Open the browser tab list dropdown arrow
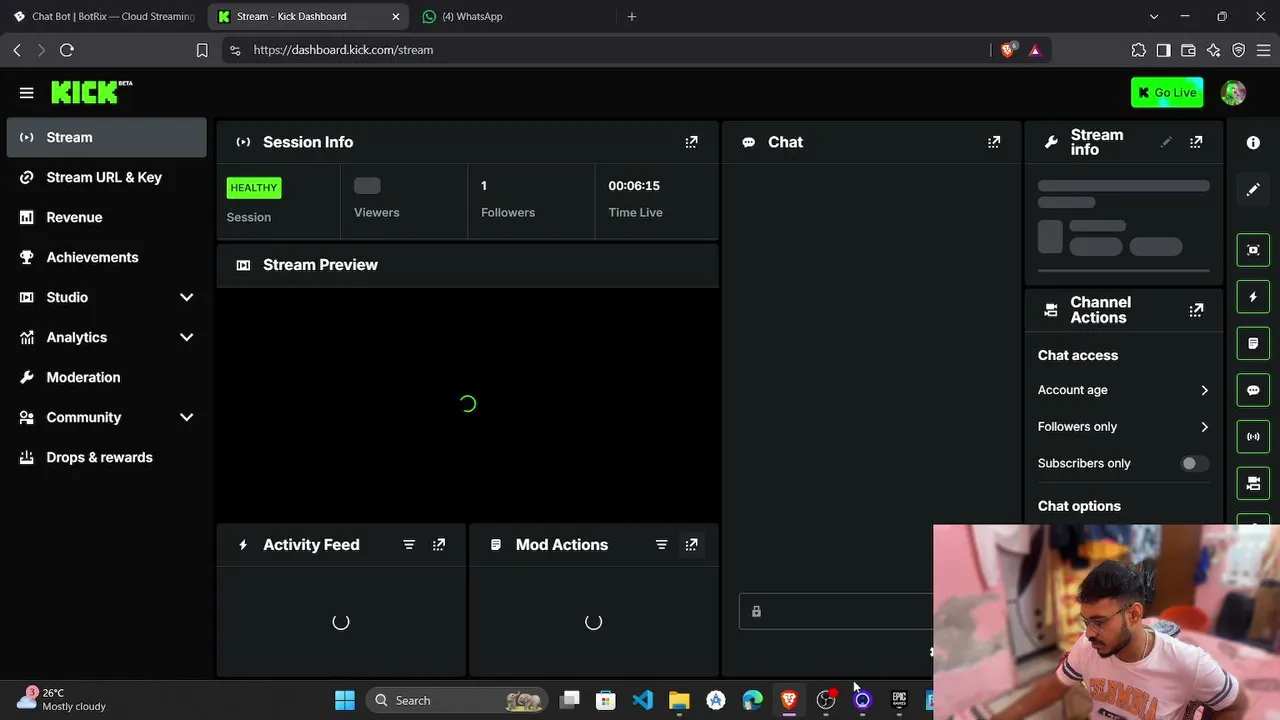Image resolution: width=1280 pixels, height=720 pixels. click(x=1154, y=17)
